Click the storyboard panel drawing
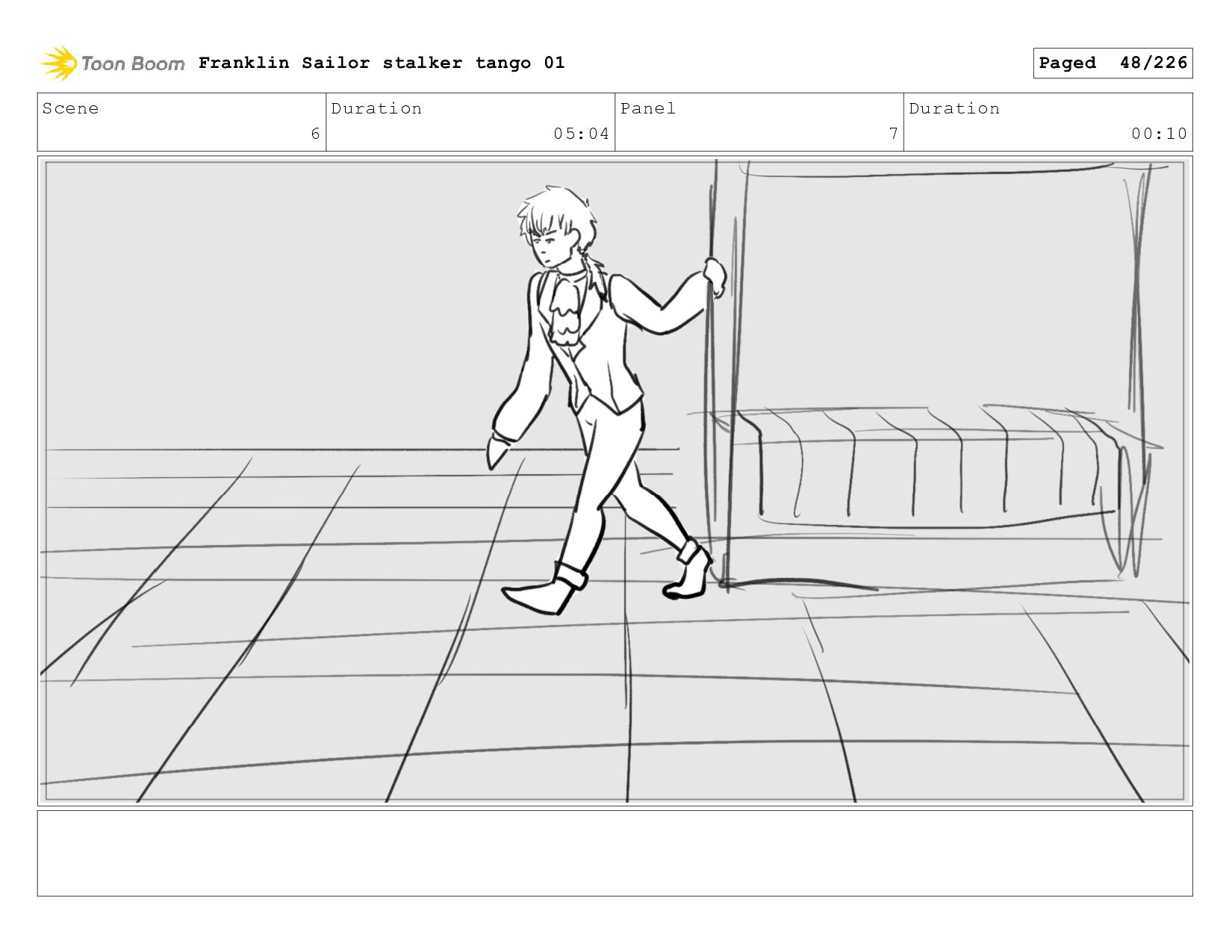Screen dimensions: 1232x952 615,481
